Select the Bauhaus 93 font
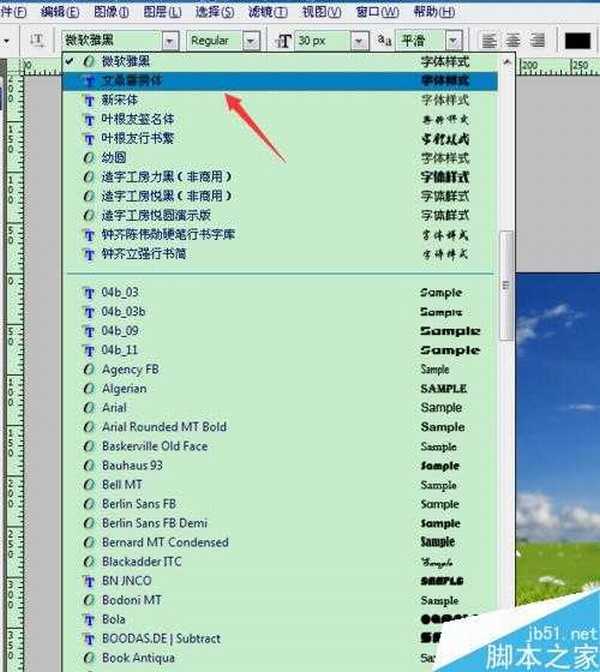 (x=280, y=465)
